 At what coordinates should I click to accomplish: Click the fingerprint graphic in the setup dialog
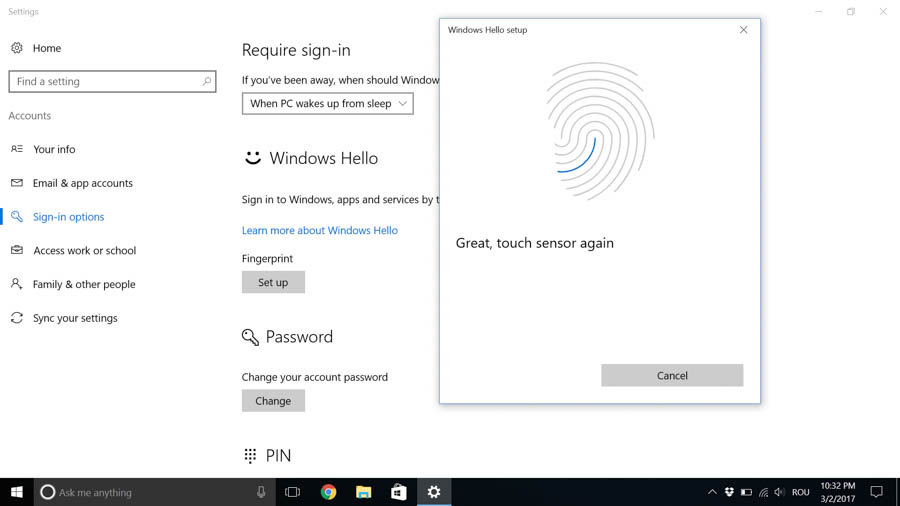(x=600, y=131)
